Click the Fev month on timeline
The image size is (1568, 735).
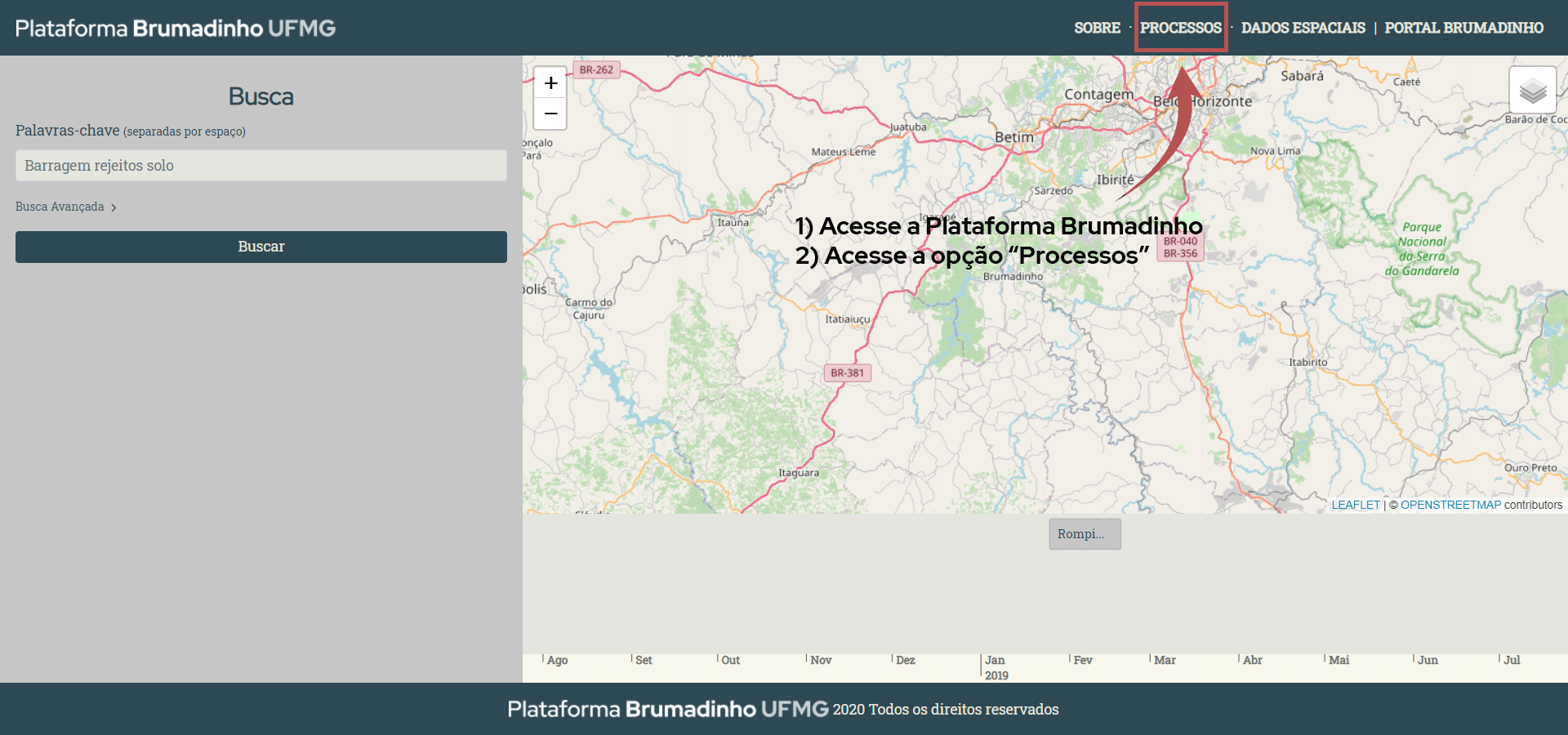tap(1082, 660)
